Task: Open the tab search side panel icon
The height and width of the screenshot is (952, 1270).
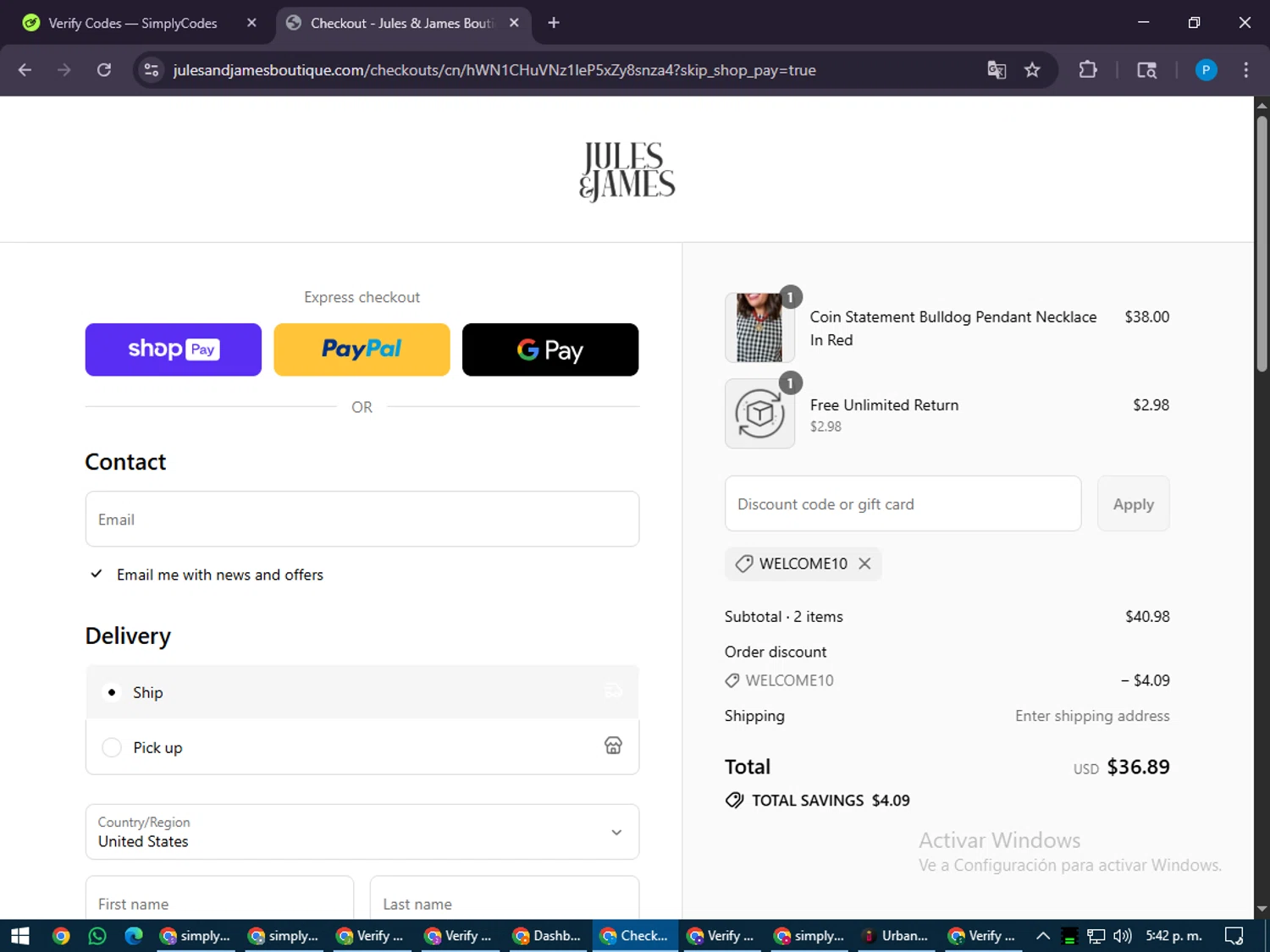Action: coord(1146,70)
